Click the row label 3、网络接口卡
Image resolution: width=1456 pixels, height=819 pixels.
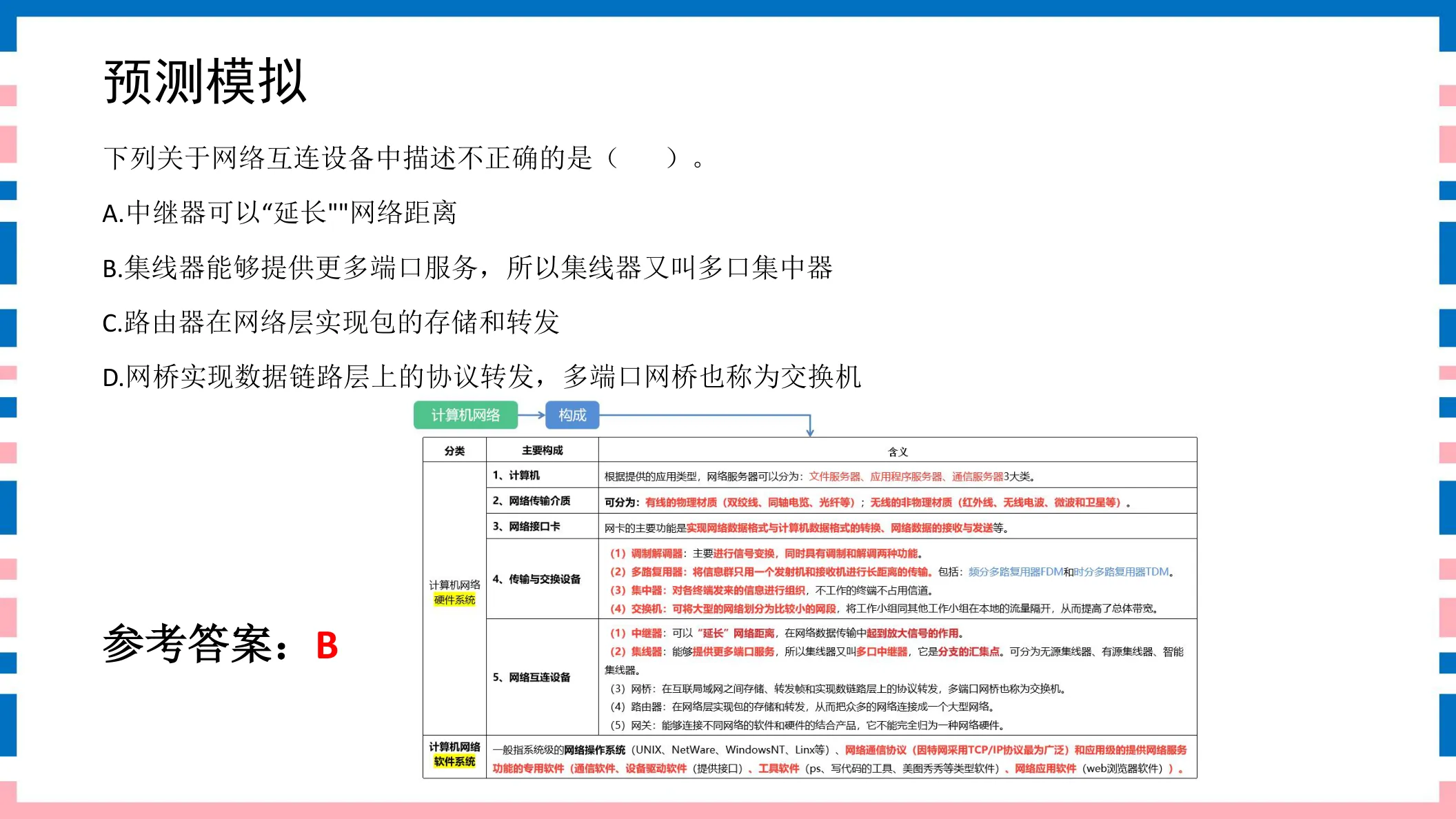point(526,526)
